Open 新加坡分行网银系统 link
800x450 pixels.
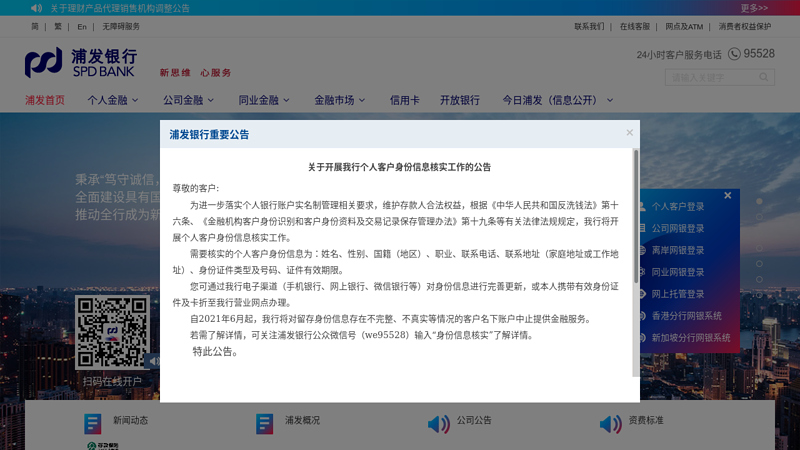pos(691,338)
